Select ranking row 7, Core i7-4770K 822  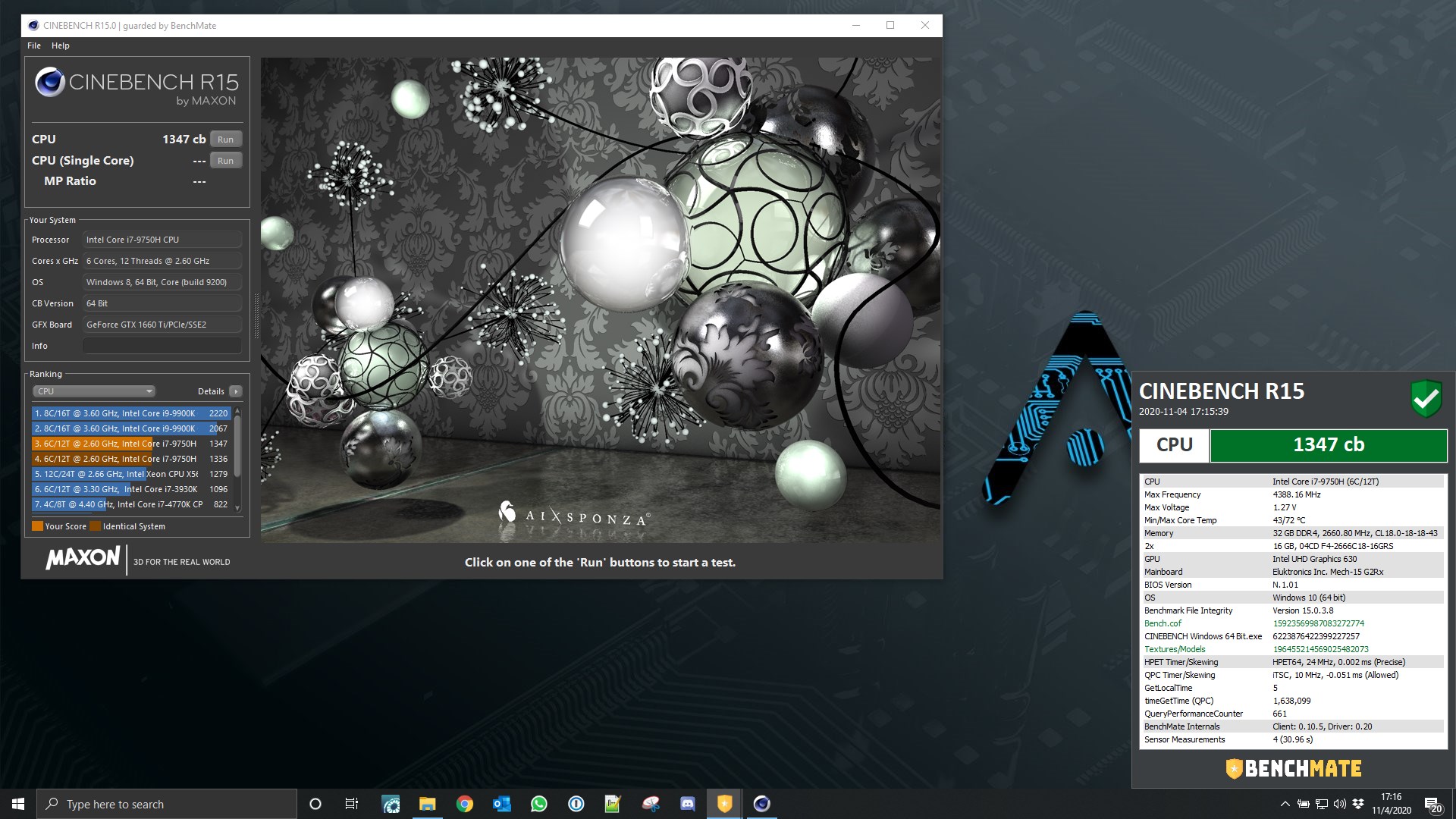click(x=130, y=504)
